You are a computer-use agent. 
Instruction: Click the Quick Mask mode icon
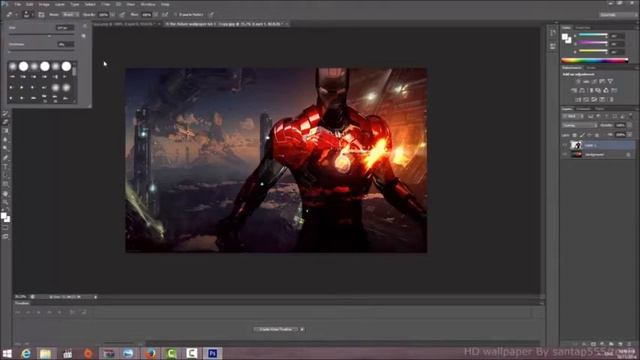tap(5, 227)
